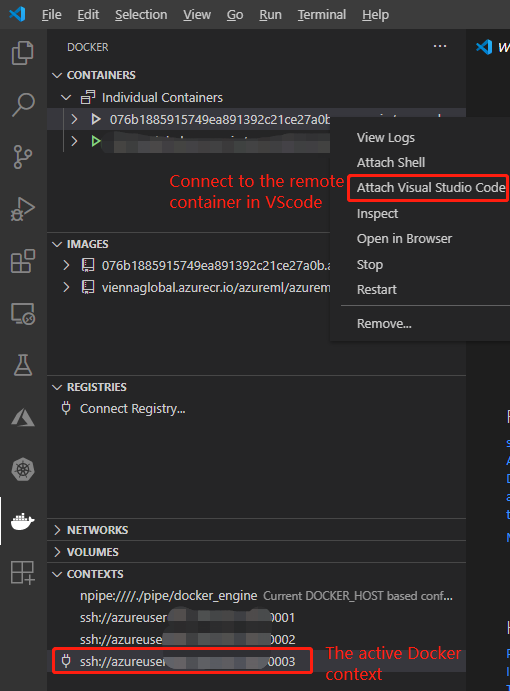Open the Testing flask icon
The width and height of the screenshot is (510, 691).
[22, 365]
